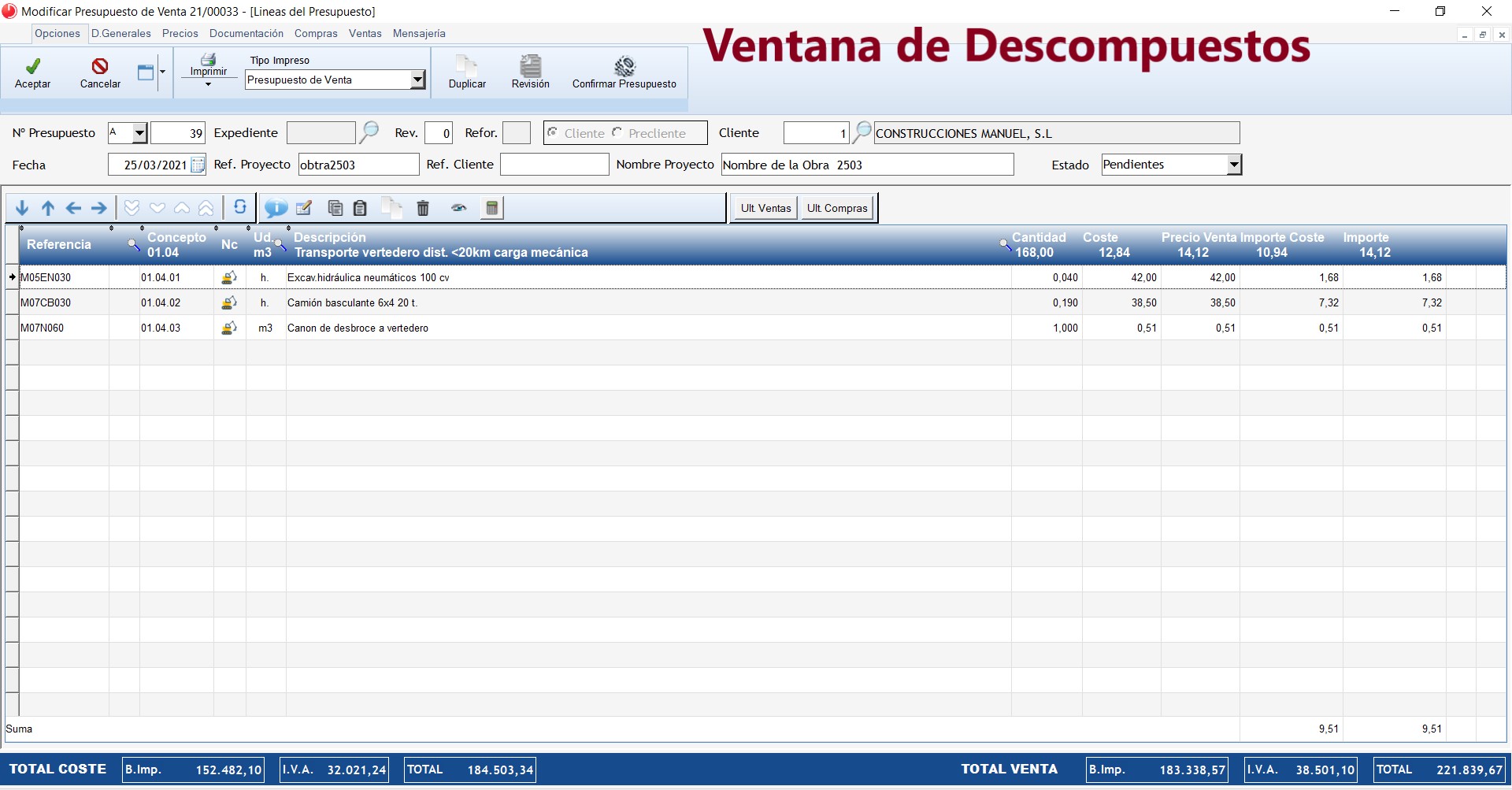Click the Ref. Cliente input field
This screenshot has width=1512, height=790.
[554, 165]
